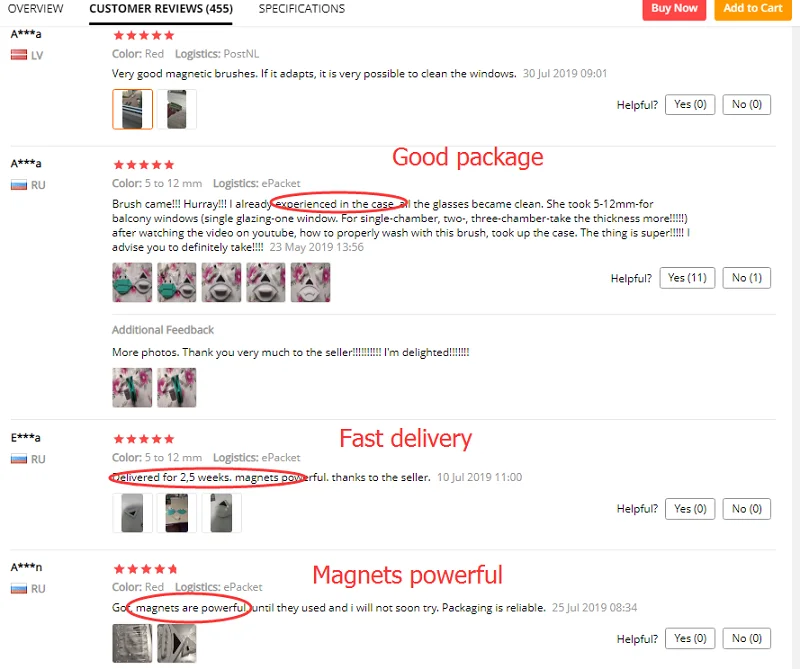
Task: Open first photo of the LV review
Action: coord(132,109)
